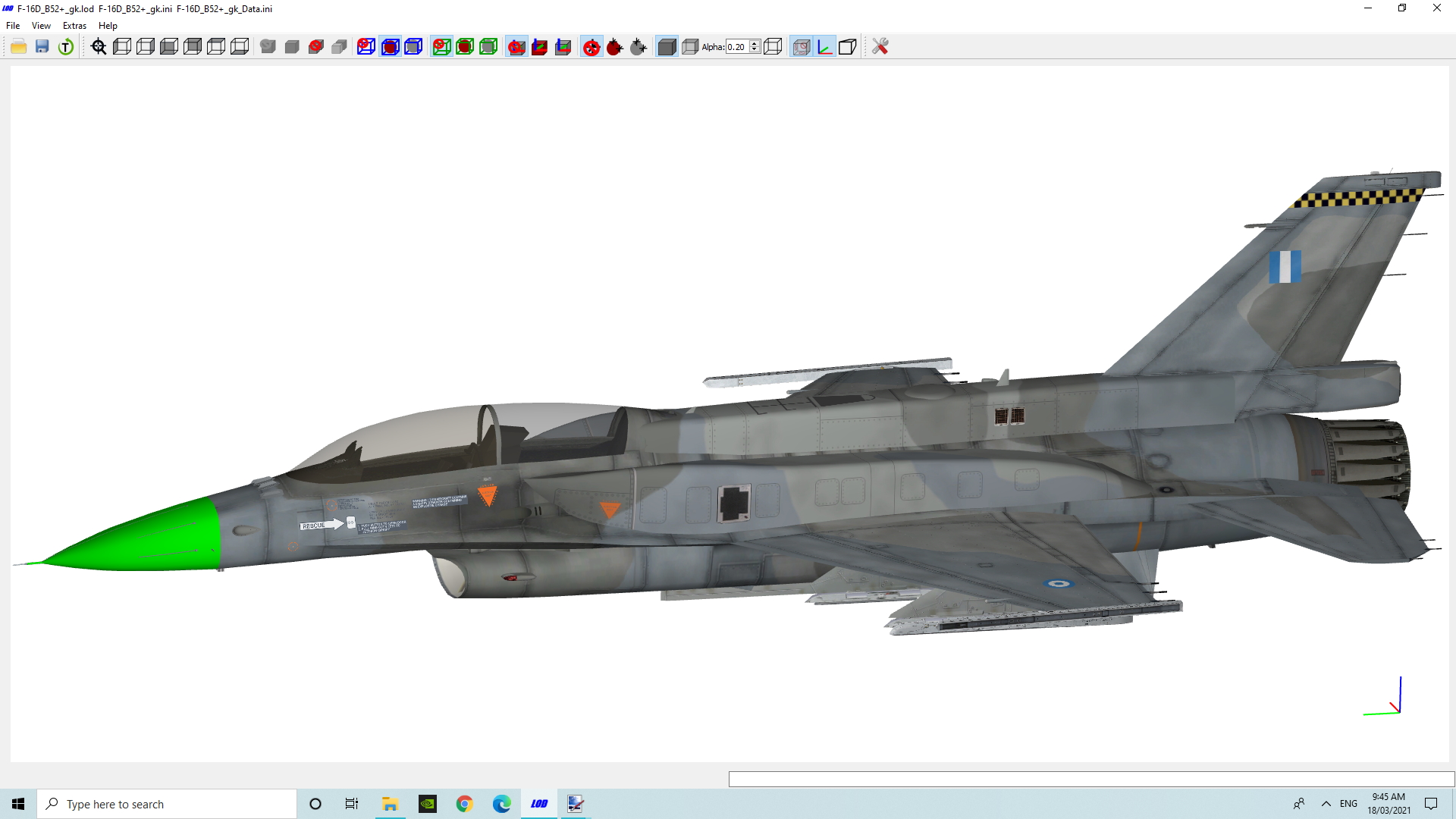Viewport: 1456px width, 819px height.
Task: Toggle blue wireframe cube with grey sphere
Action: click(413, 47)
